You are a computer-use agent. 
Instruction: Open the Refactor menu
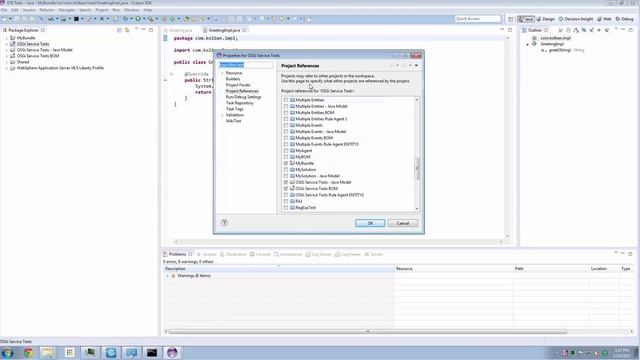pos(47,10)
